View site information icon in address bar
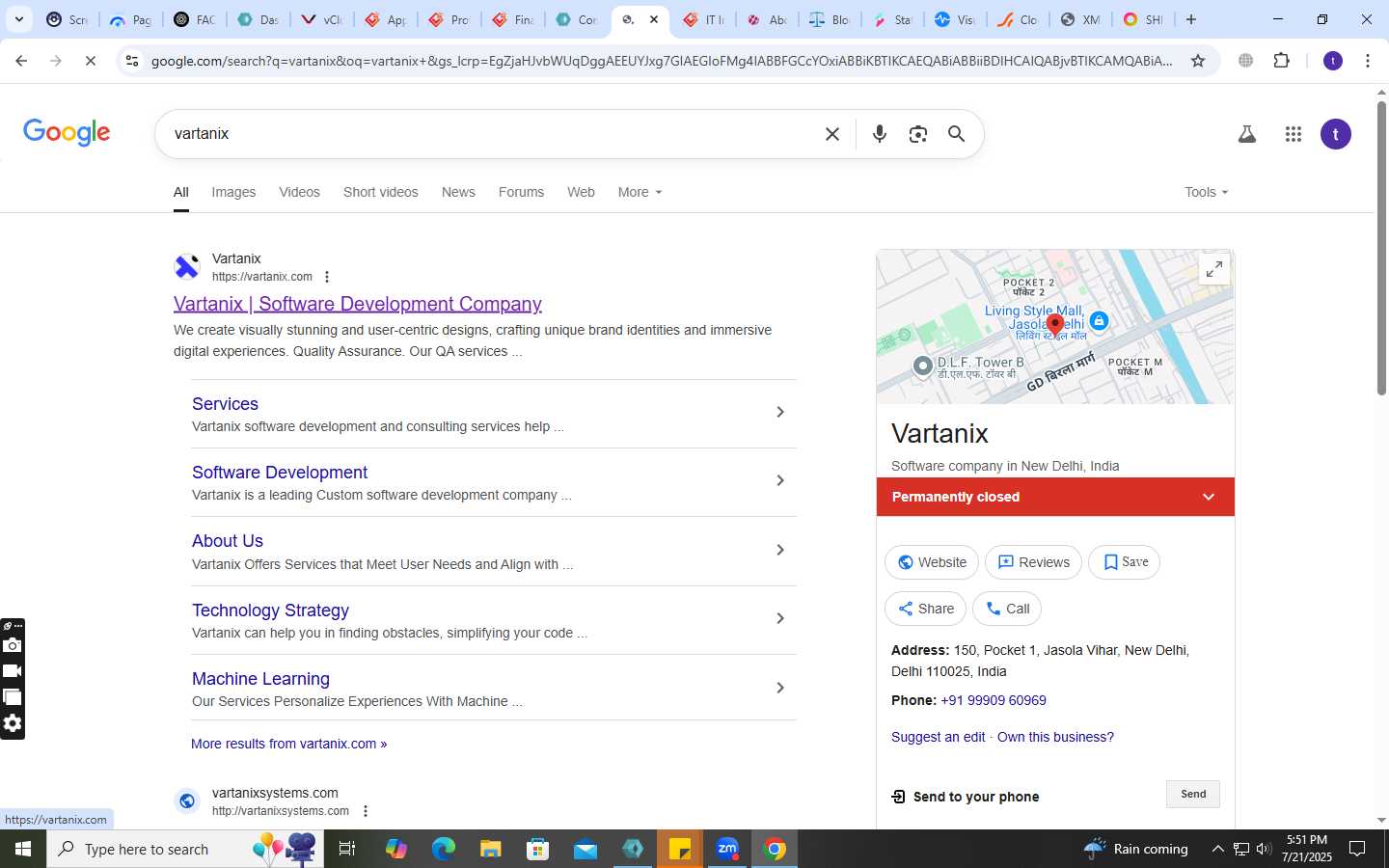1389x868 pixels. click(x=132, y=61)
